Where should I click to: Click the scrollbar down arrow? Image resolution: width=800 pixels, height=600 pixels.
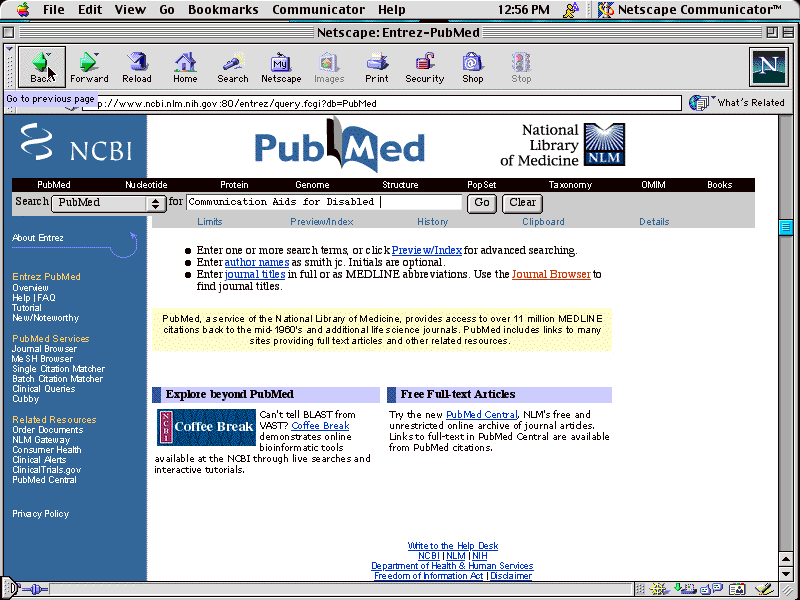(x=786, y=574)
